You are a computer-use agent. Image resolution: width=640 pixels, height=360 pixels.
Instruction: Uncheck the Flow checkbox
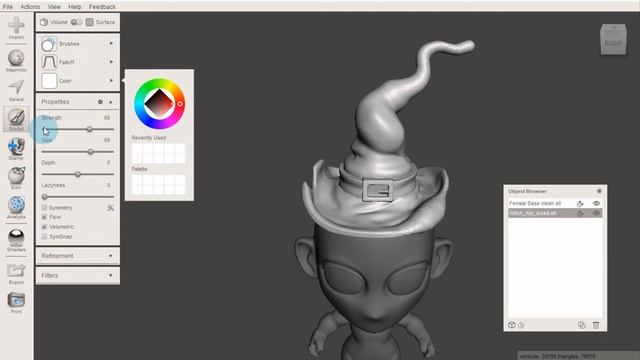point(44,217)
